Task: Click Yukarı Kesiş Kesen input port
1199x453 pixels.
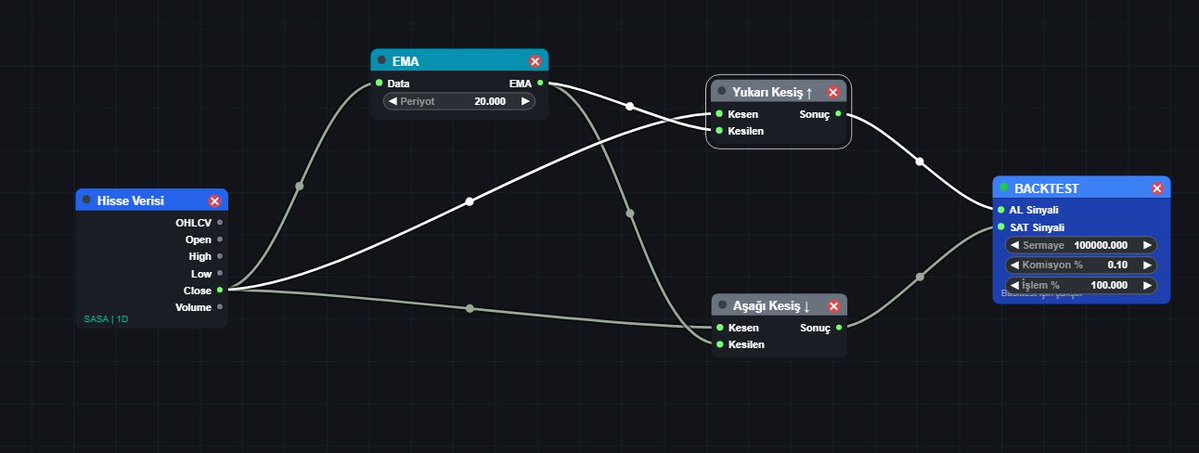Action: click(720, 113)
